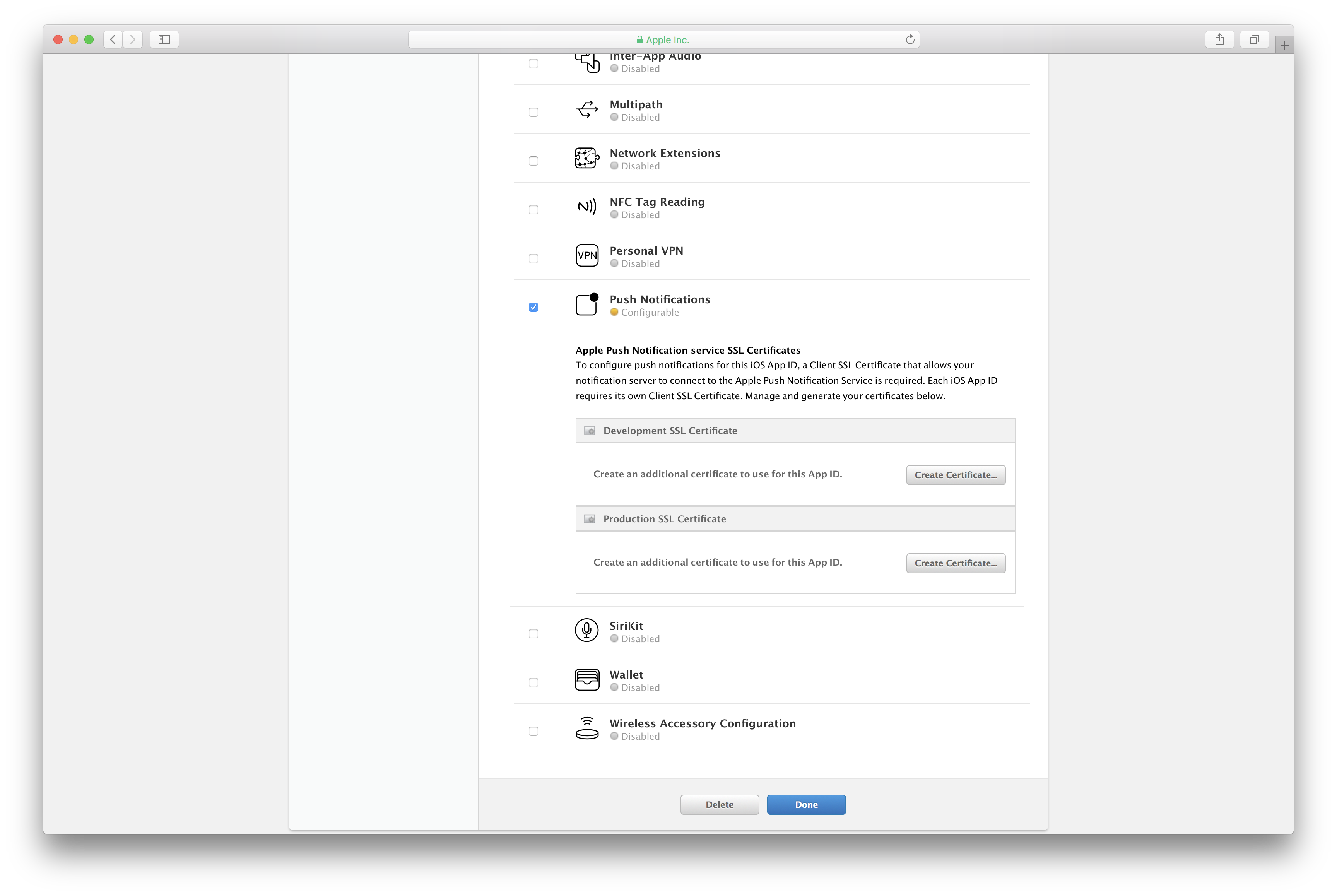The image size is (1337, 896).
Task: Click the Safari back navigation arrow
Action: tap(113, 39)
